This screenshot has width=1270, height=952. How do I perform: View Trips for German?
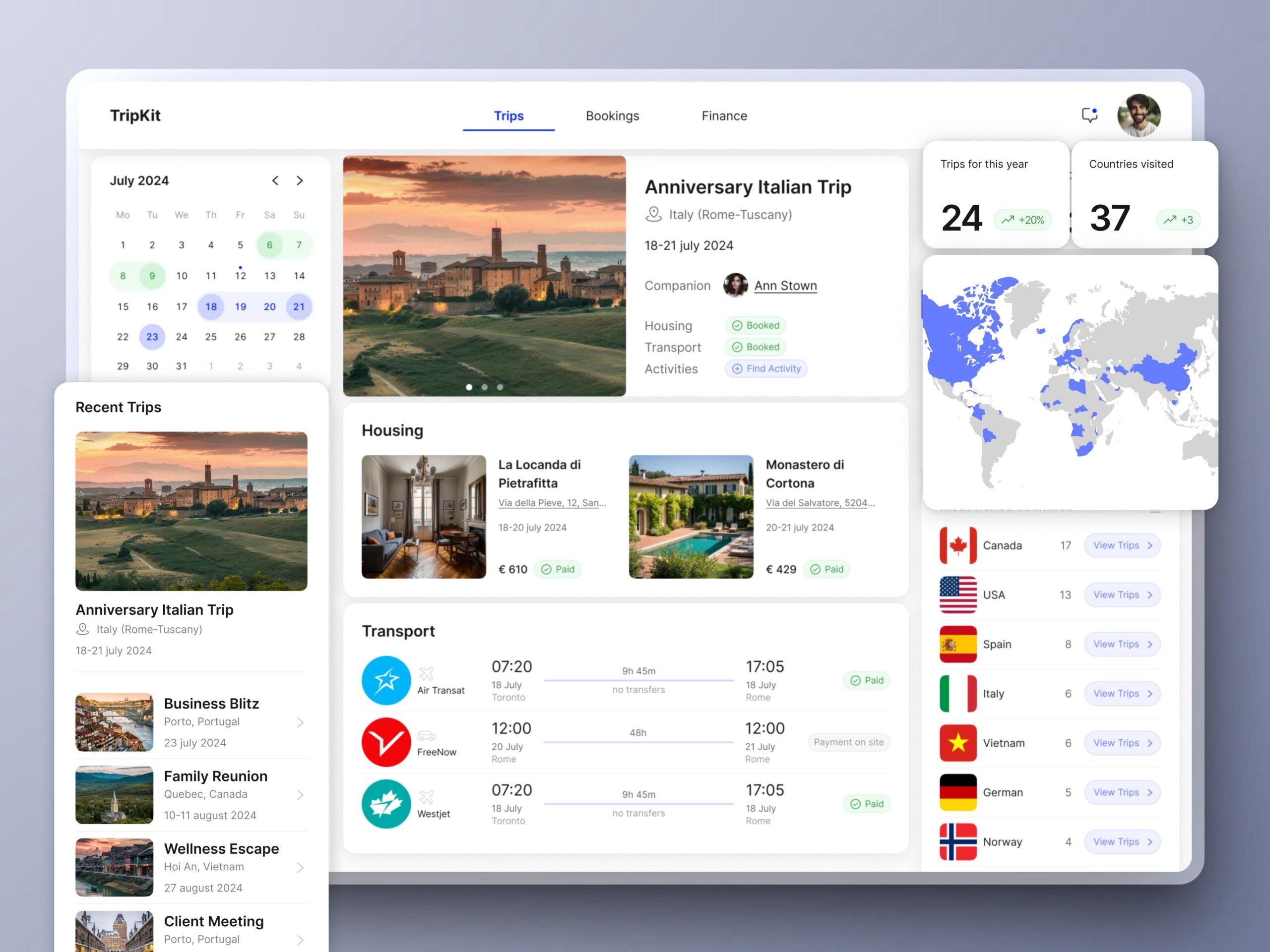pos(1123,792)
